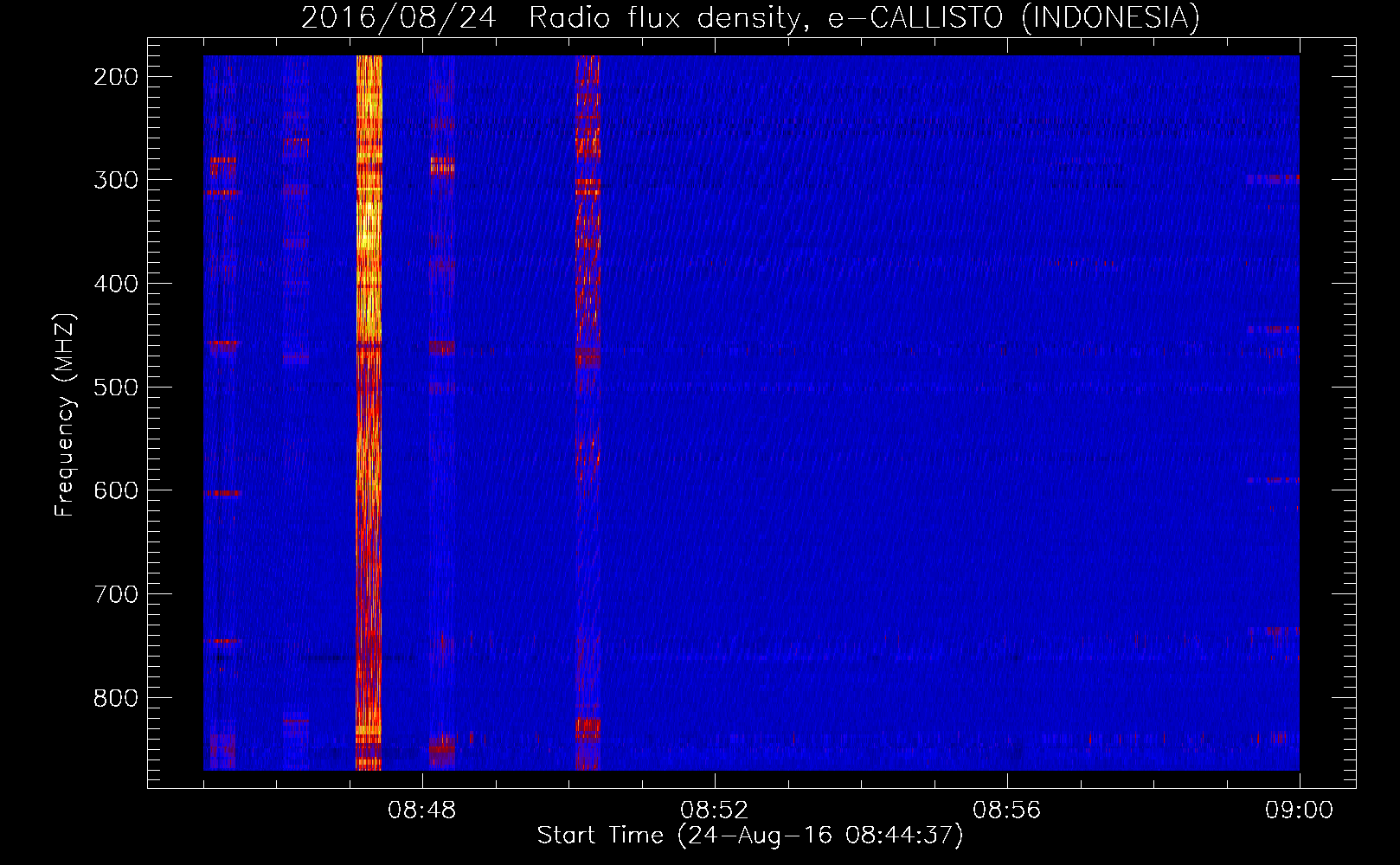
Task: Click the 300 frequency tick label
Action: pyautogui.click(x=116, y=180)
